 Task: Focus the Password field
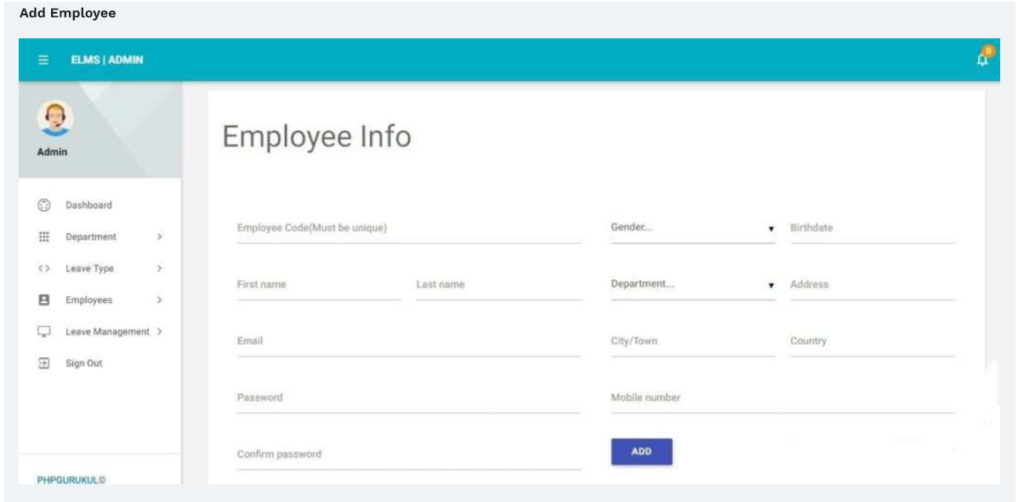tap(409, 399)
